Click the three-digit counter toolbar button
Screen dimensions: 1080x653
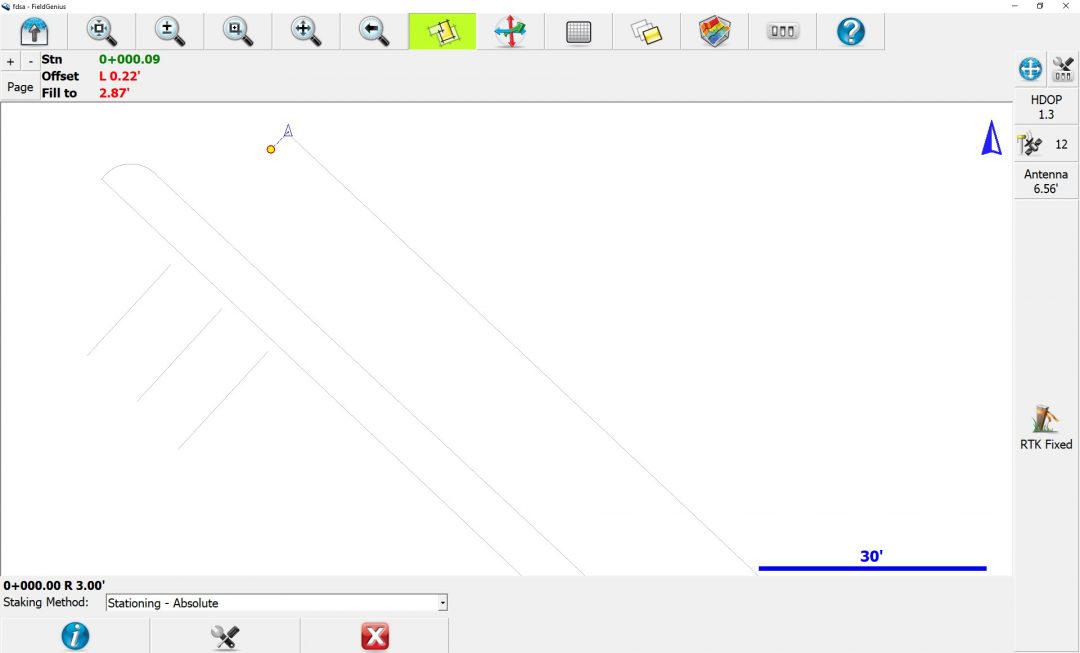(782, 31)
